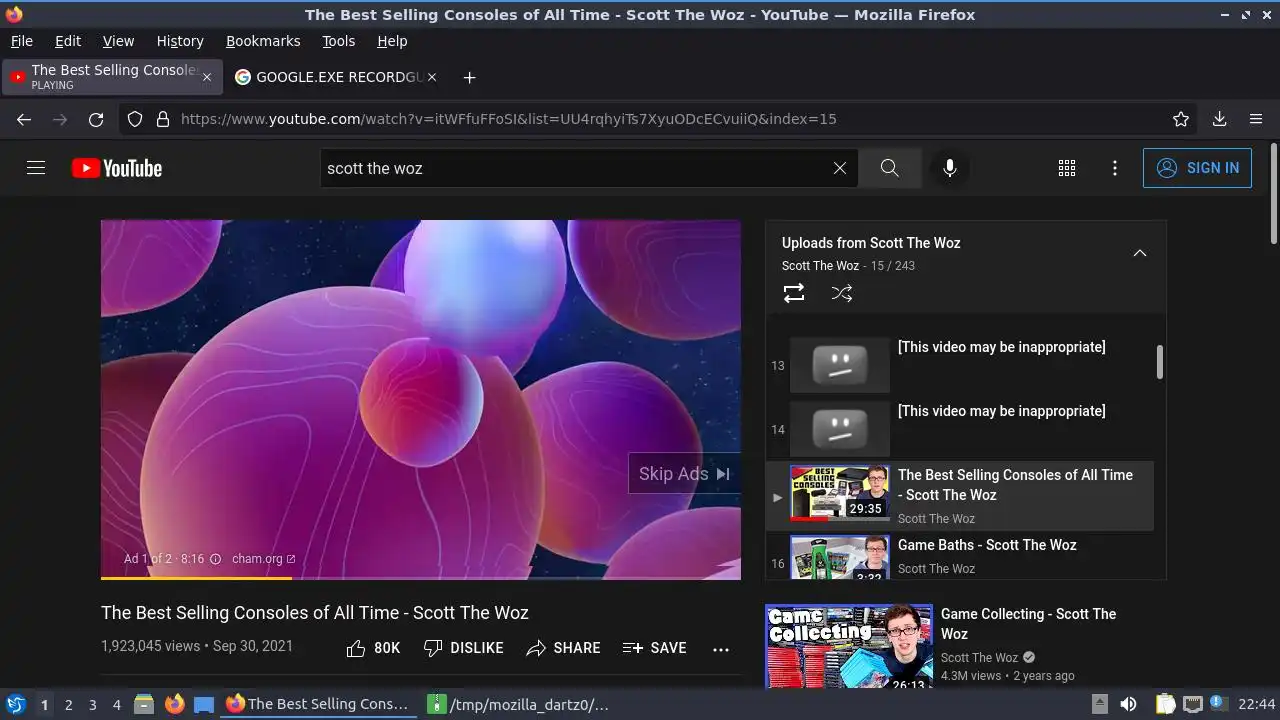Click SAVE to add to playlist
This screenshot has width=1280, height=720.
tap(654, 648)
